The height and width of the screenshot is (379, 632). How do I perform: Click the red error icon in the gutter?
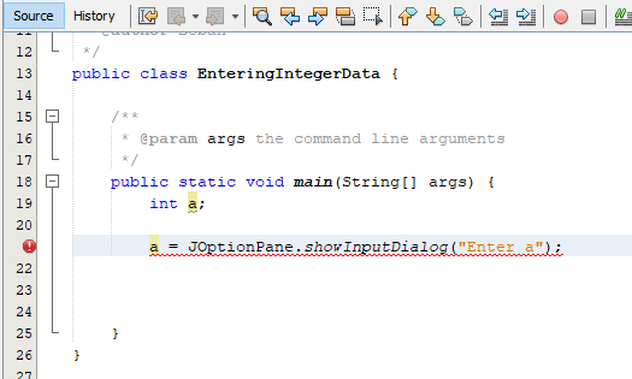coord(29,246)
